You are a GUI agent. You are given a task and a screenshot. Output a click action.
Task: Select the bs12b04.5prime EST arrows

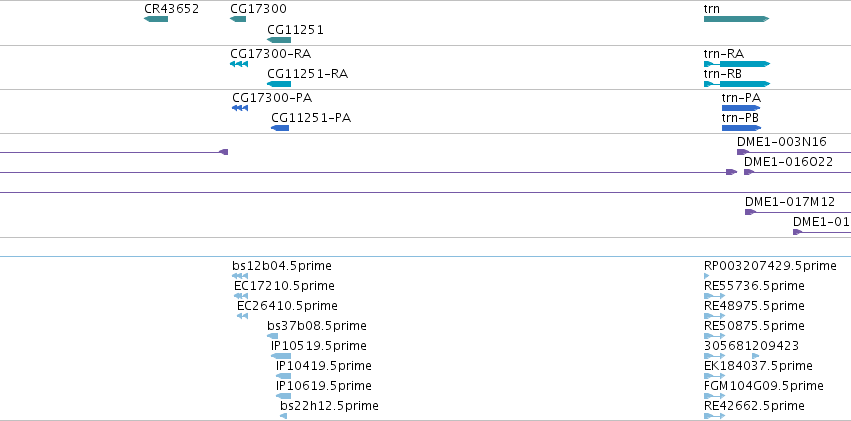(240, 276)
